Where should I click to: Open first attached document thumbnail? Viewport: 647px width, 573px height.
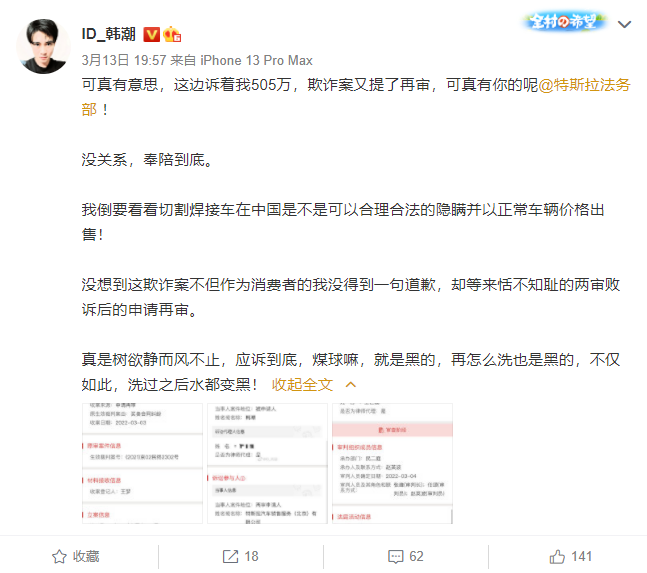(x=142, y=463)
